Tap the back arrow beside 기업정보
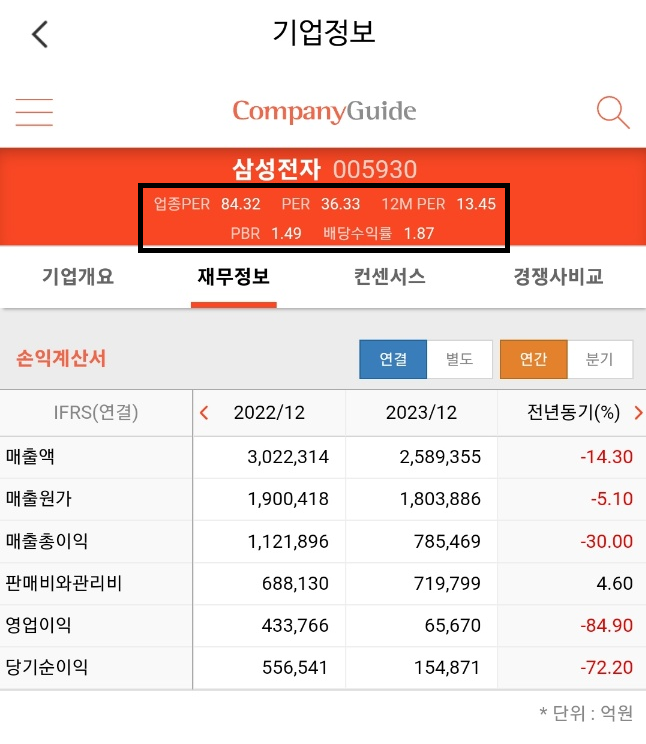The image size is (646, 744). click(40, 34)
